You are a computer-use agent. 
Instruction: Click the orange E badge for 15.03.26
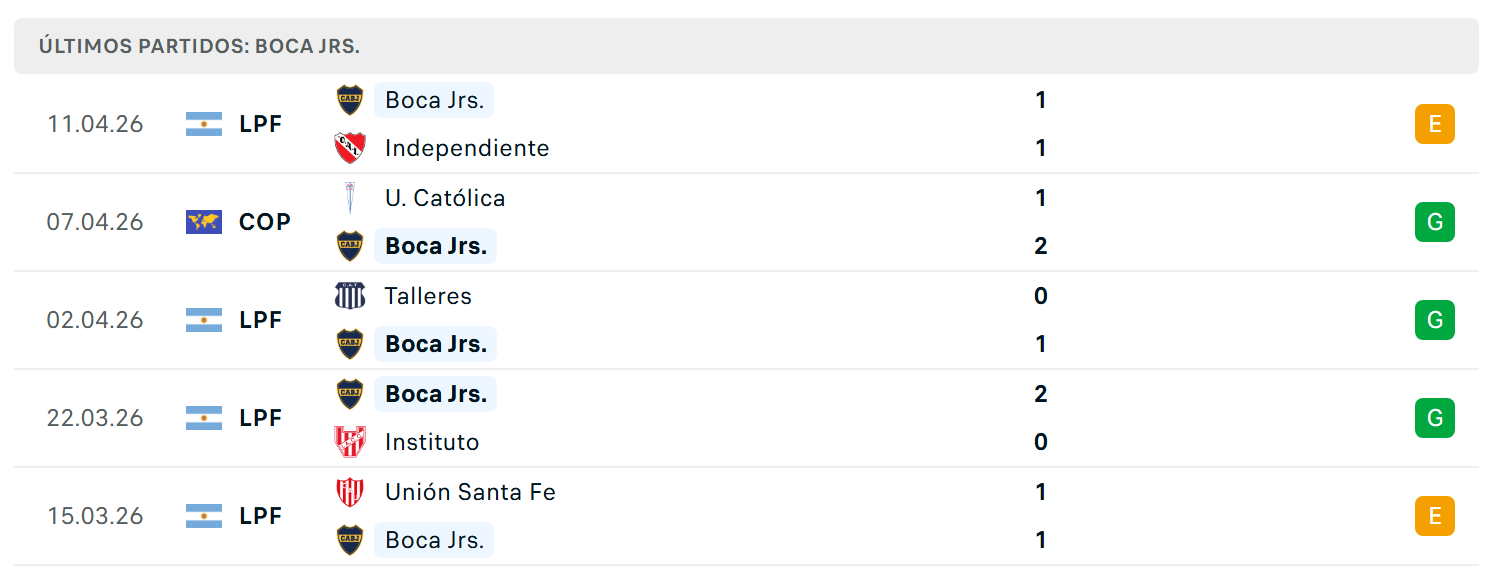coord(1434,516)
